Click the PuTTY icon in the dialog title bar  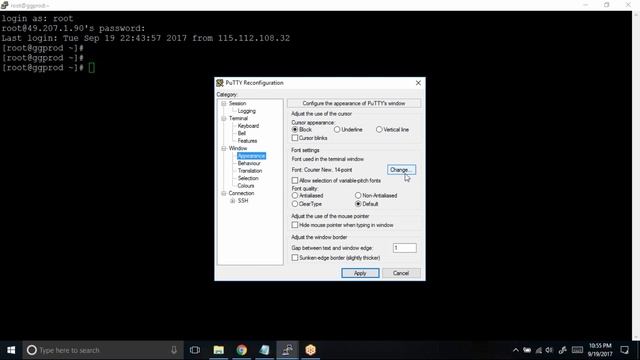[220, 83]
